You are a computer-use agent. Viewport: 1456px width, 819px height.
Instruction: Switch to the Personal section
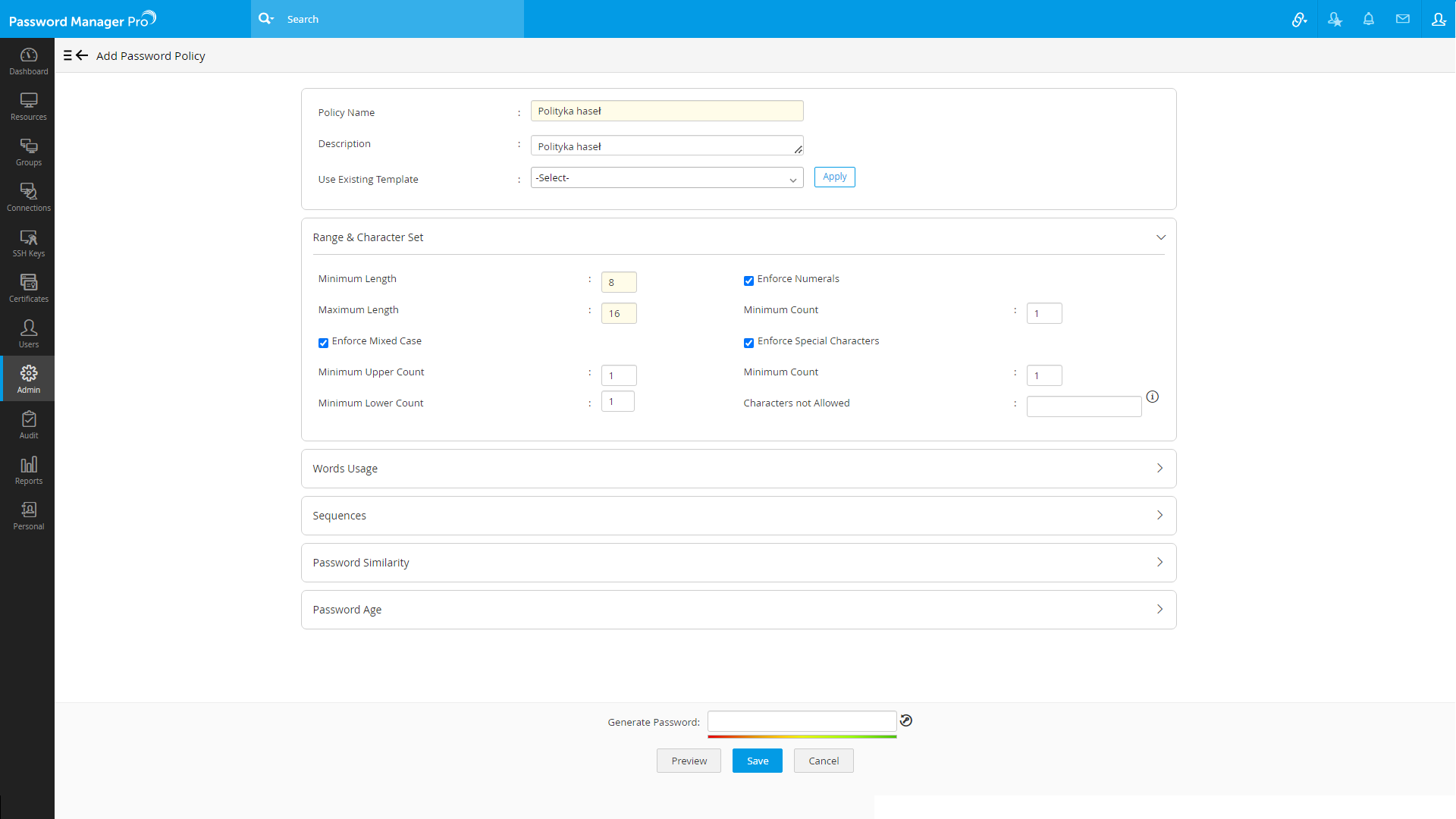pyautogui.click(x=28, y=516)
